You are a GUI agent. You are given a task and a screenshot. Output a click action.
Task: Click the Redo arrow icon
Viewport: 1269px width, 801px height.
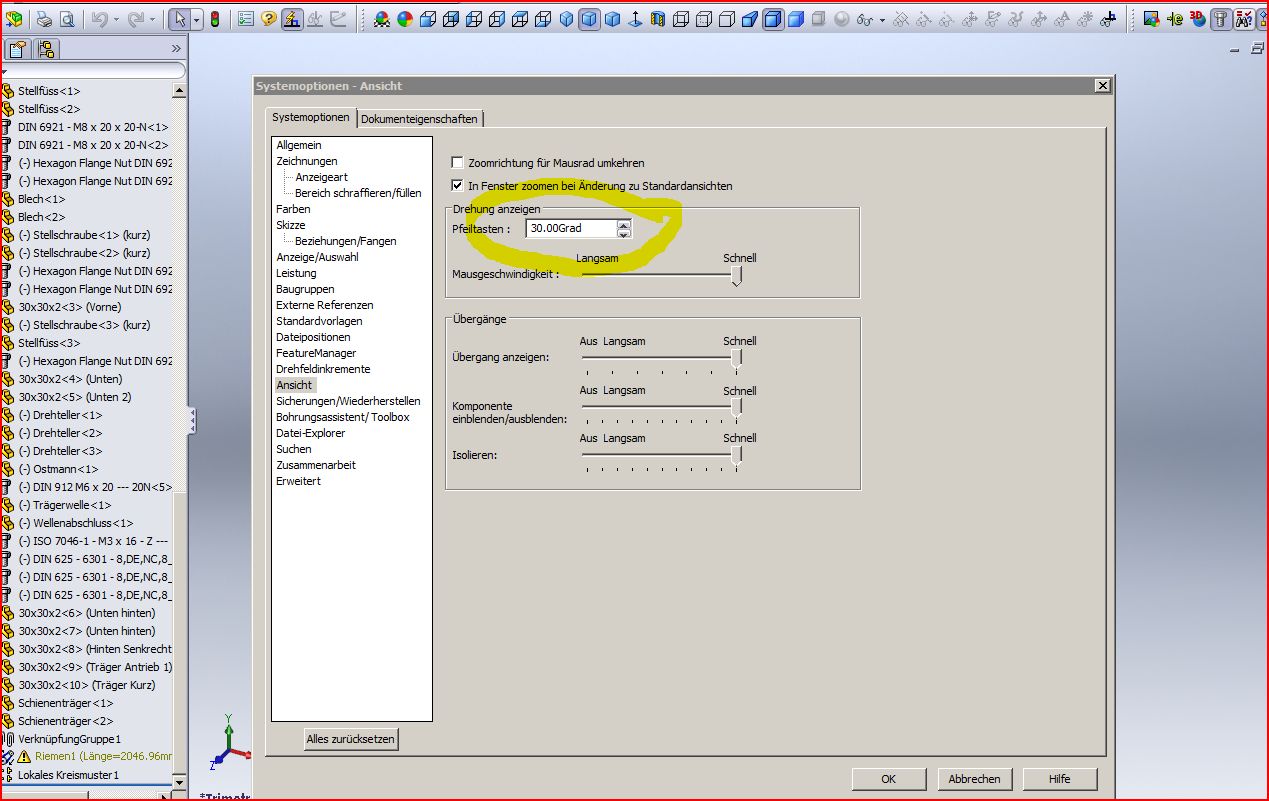[136, 19]
